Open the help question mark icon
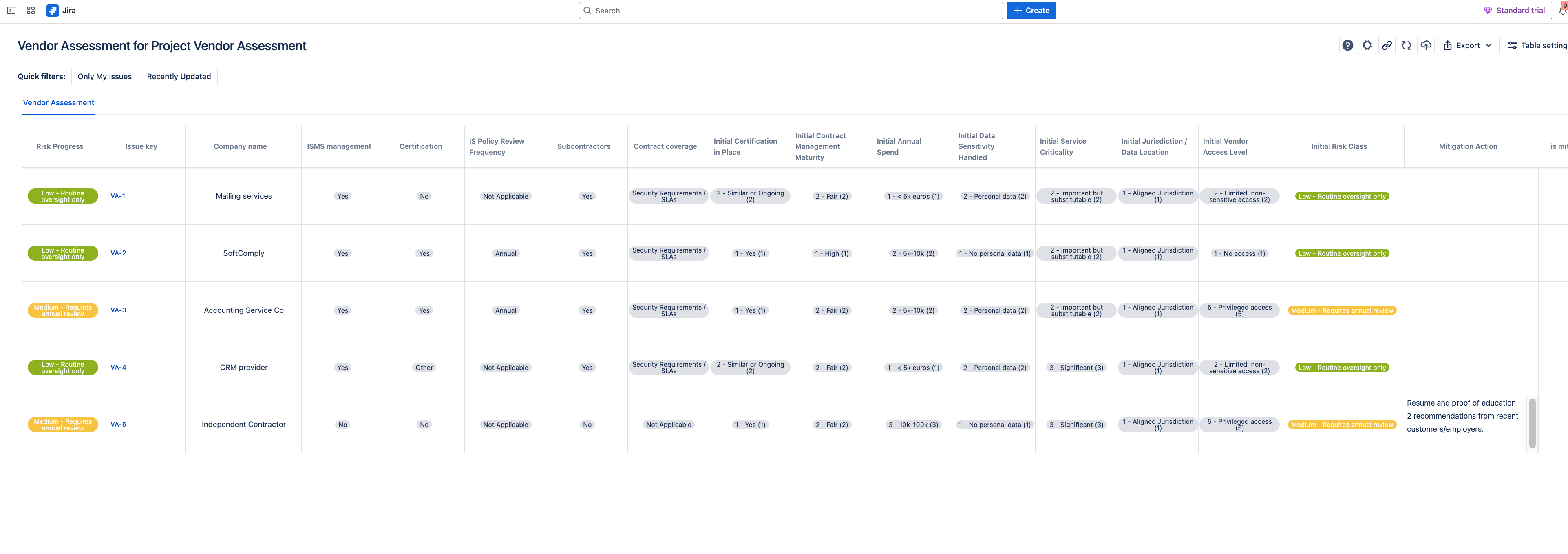The width and height of the screenshot is (1568, 554). [1348, 46]
